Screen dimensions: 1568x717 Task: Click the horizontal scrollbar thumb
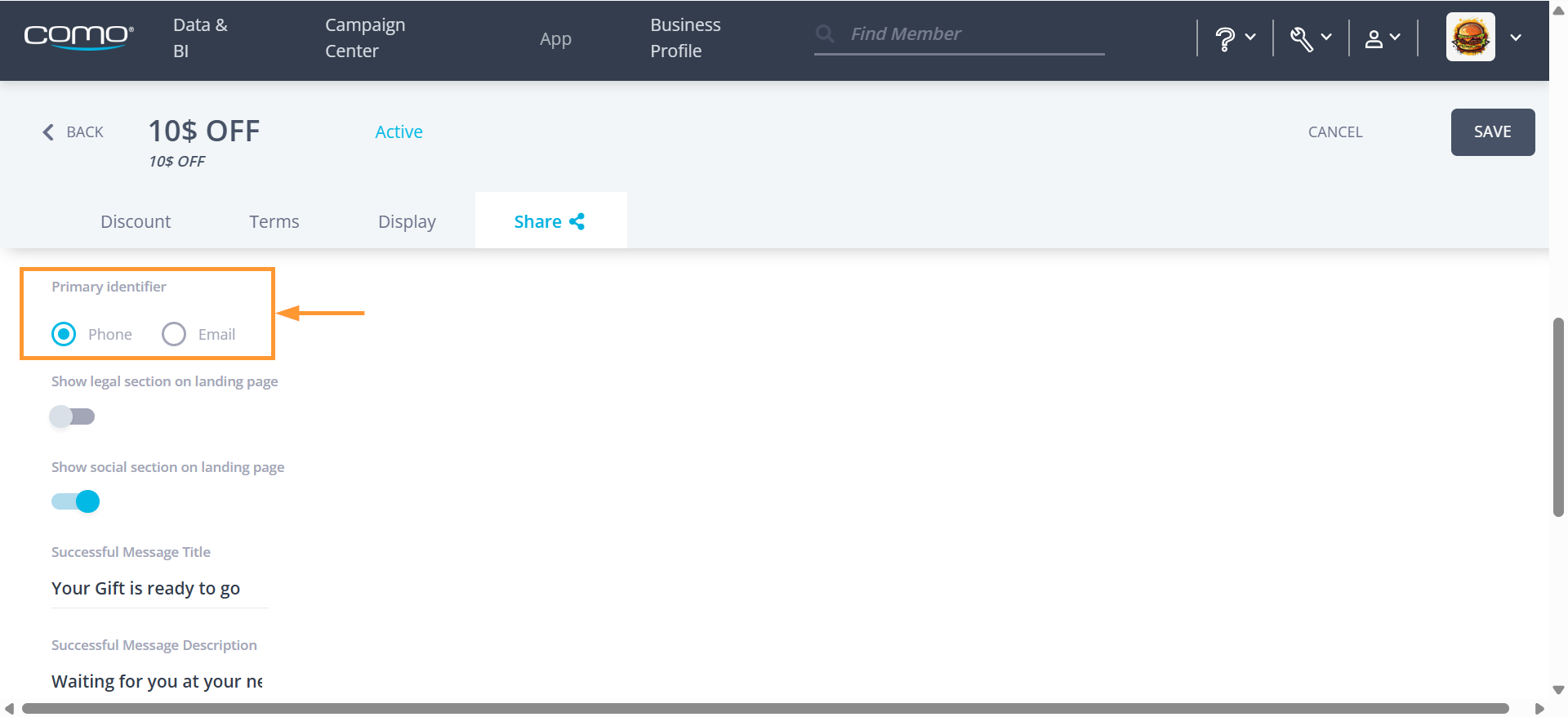click(765, 708)
